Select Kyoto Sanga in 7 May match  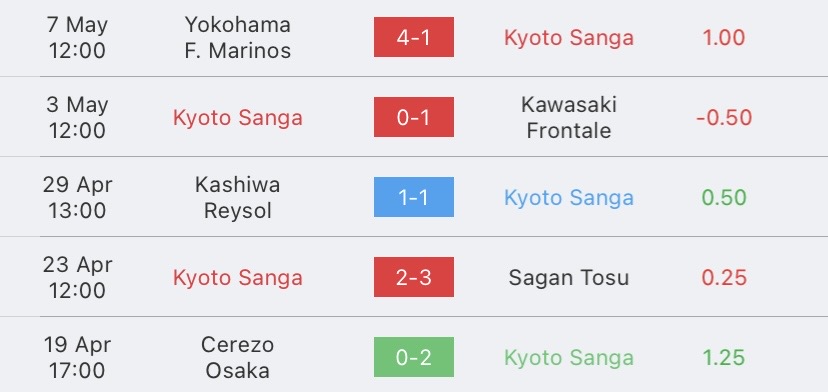tap(569, 38)
